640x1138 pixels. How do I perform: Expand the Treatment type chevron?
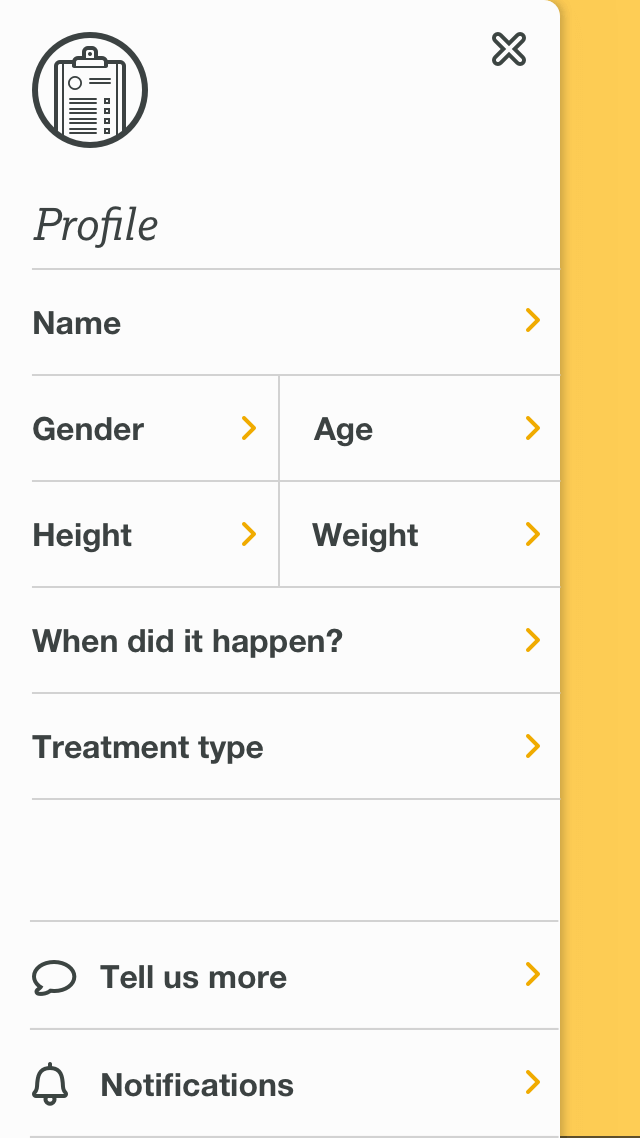[533, 746]
